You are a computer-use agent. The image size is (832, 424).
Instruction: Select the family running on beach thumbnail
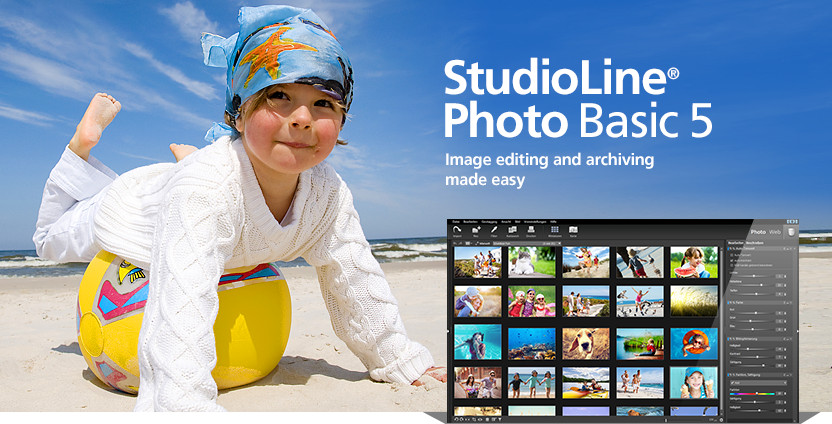pos(640,383)
